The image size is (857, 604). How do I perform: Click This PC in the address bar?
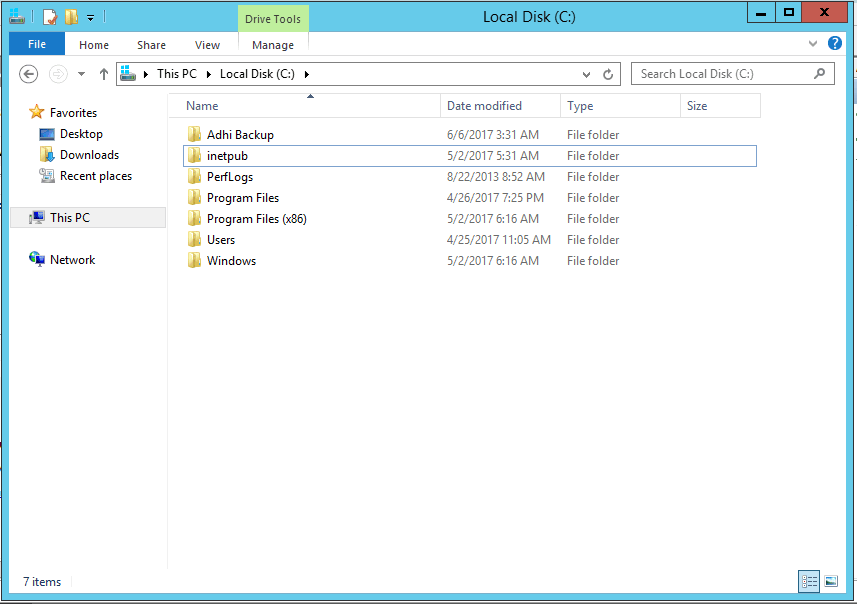177,74
